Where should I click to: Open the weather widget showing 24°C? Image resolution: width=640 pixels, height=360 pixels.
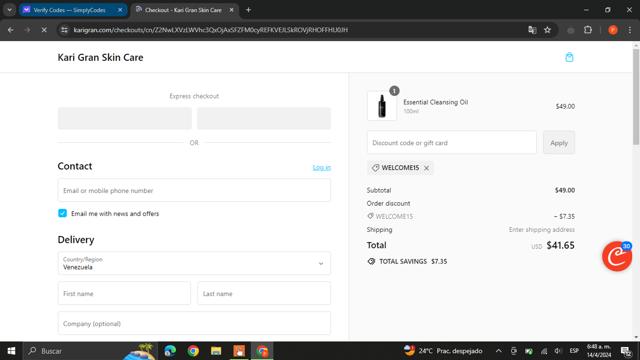[x=443, y=351]
